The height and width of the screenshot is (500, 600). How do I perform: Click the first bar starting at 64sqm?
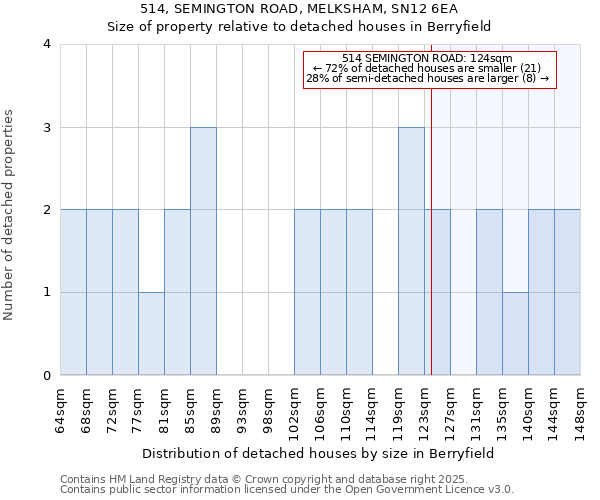(73, 292)
